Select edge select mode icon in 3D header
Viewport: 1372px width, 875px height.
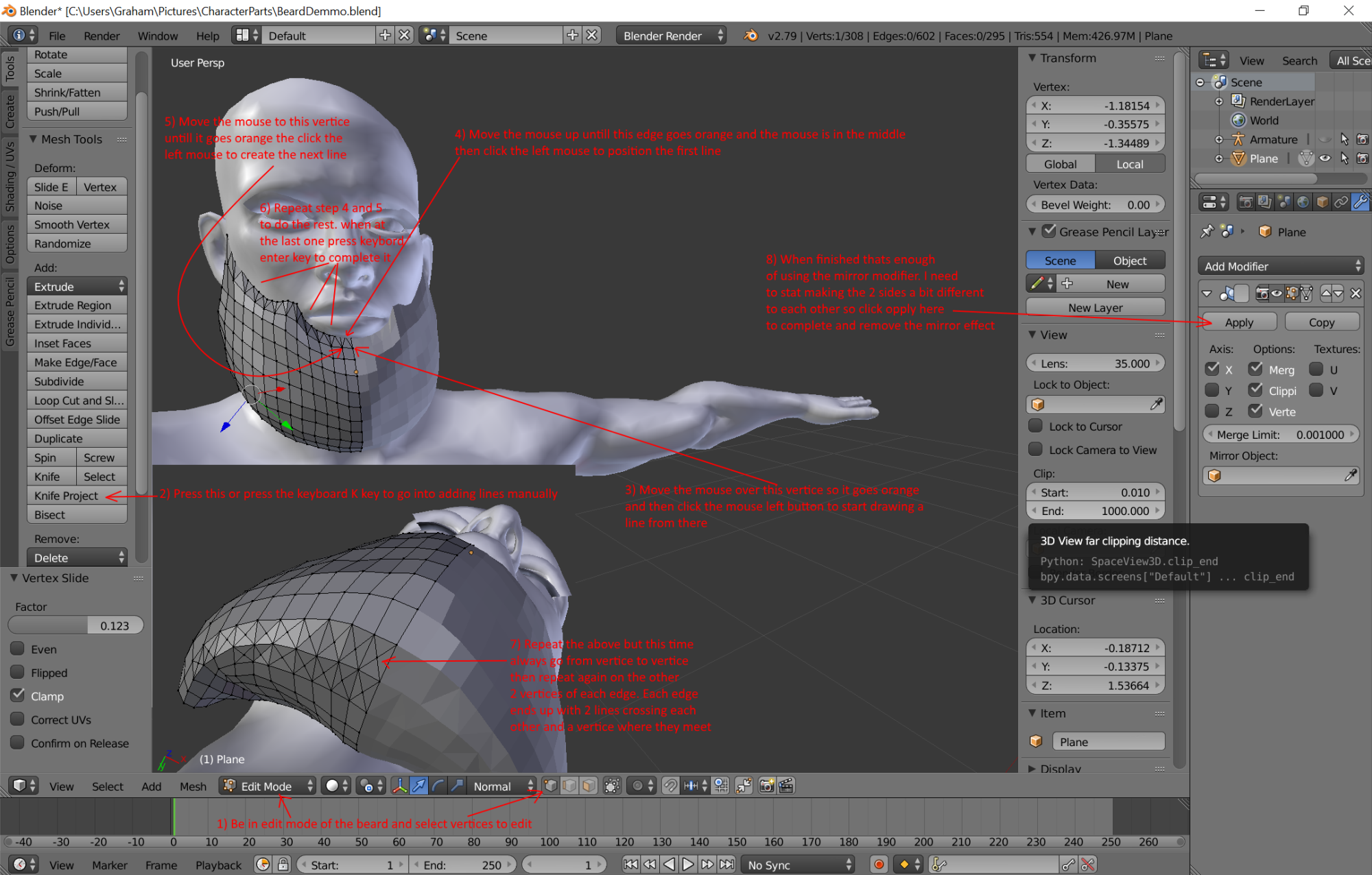(x=569, y=786)
